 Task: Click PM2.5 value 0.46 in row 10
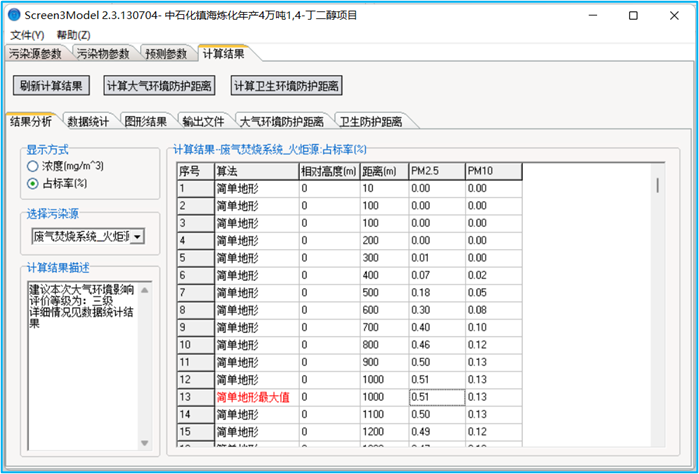[x=437, y=345]
